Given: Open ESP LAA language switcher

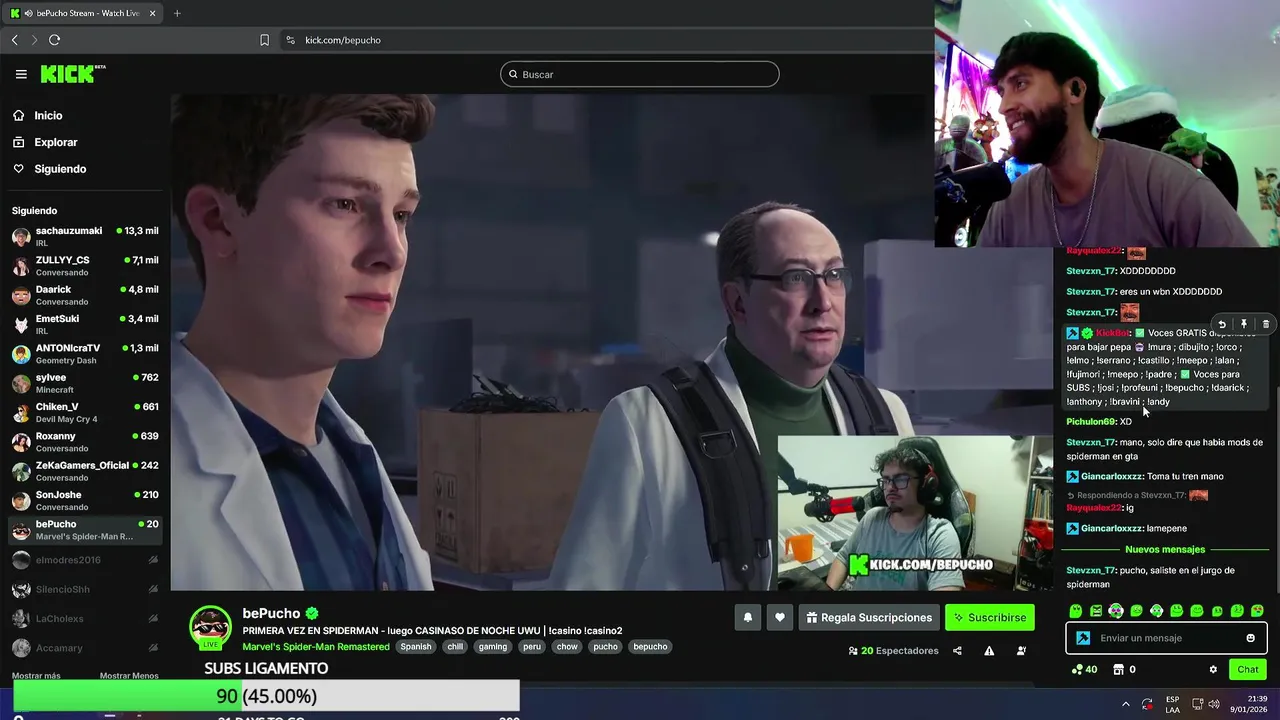Looking at the screenshot, I should (1172, 704).
